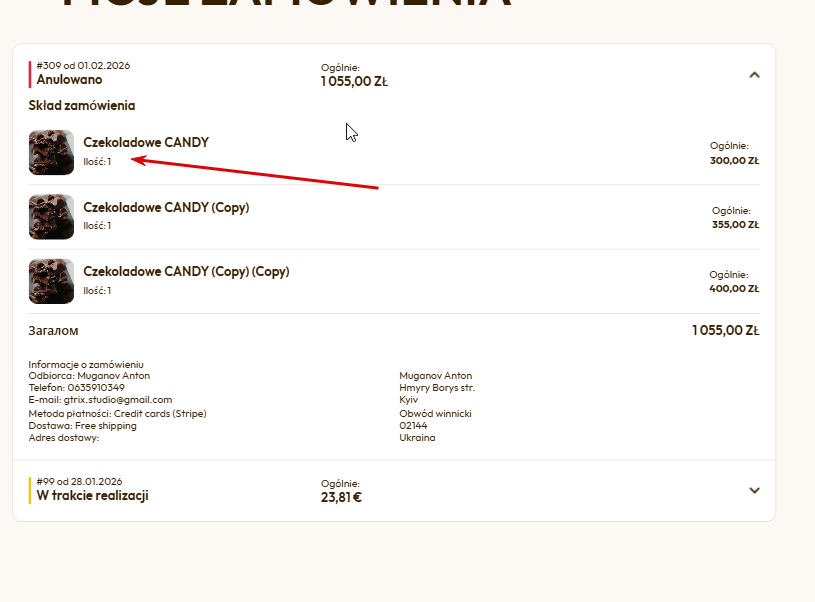Click the W trakcie realizacji status label

click(x=92, y=496)
